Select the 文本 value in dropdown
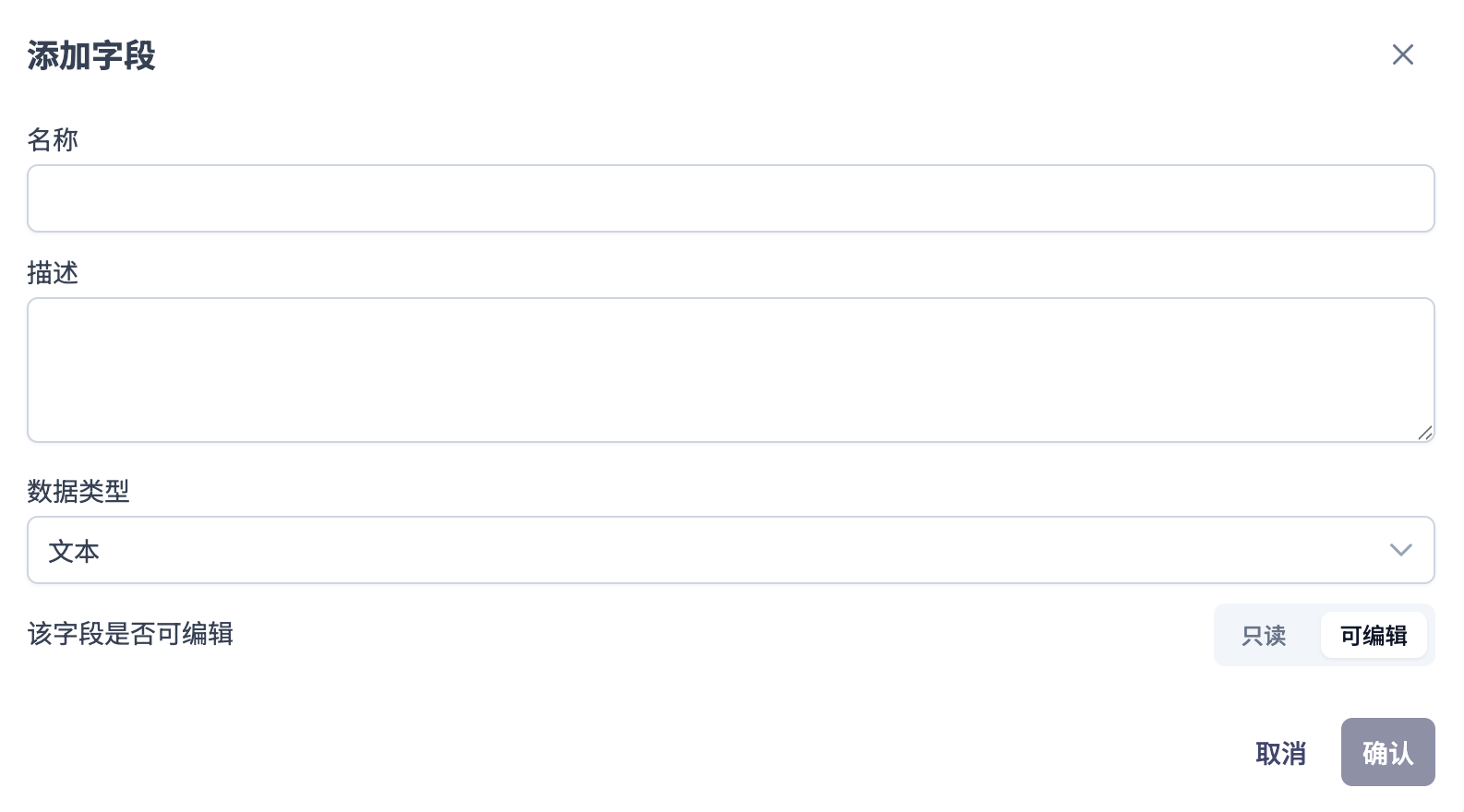 coord(74,551)
